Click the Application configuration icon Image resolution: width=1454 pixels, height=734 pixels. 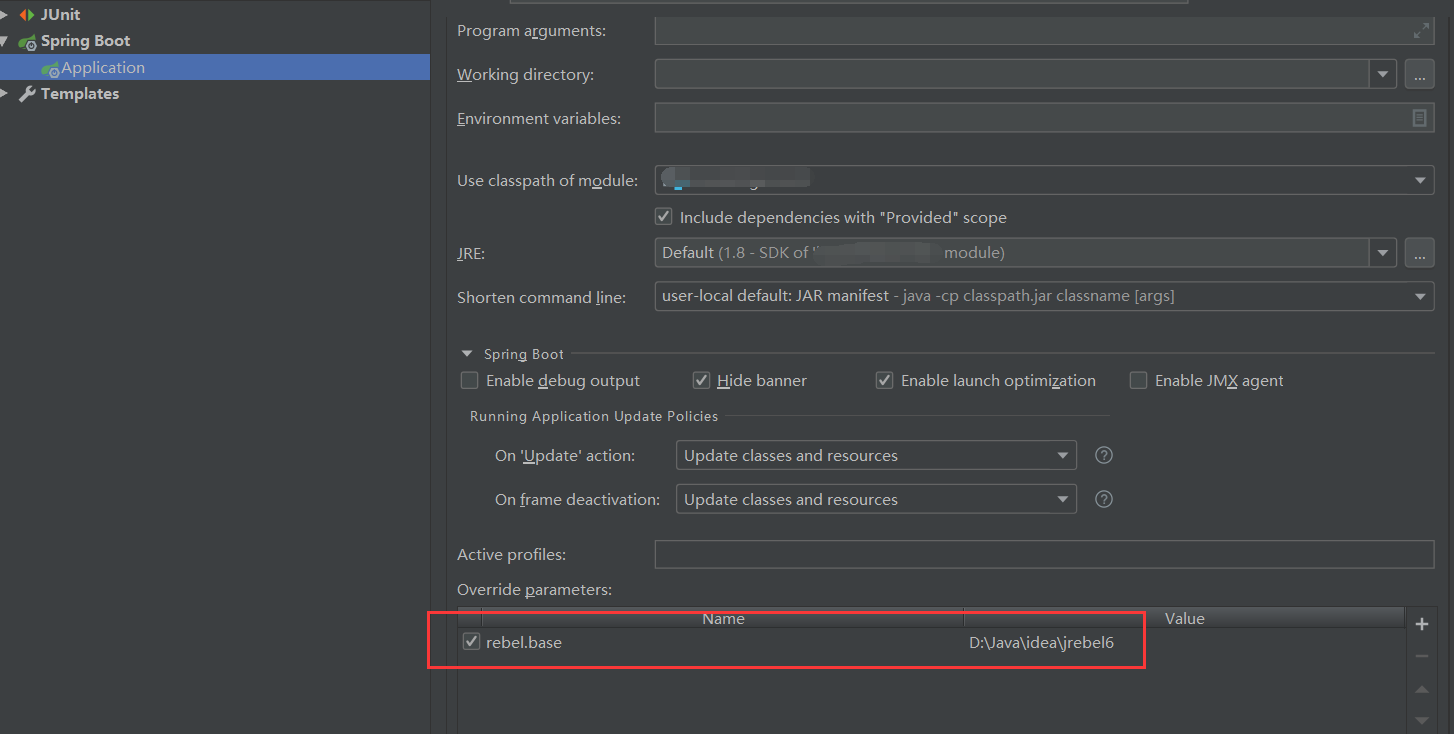(x=50, y=68)
